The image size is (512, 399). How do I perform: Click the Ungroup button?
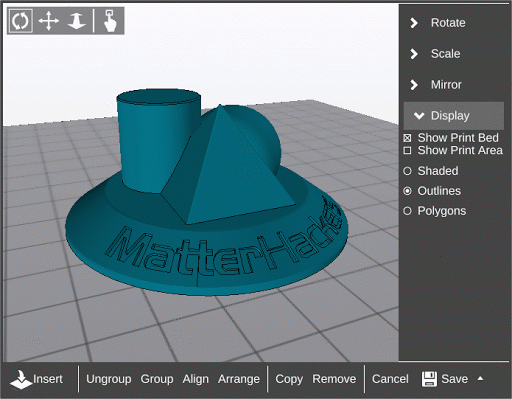pyautogui.click(x=109, y=379)
